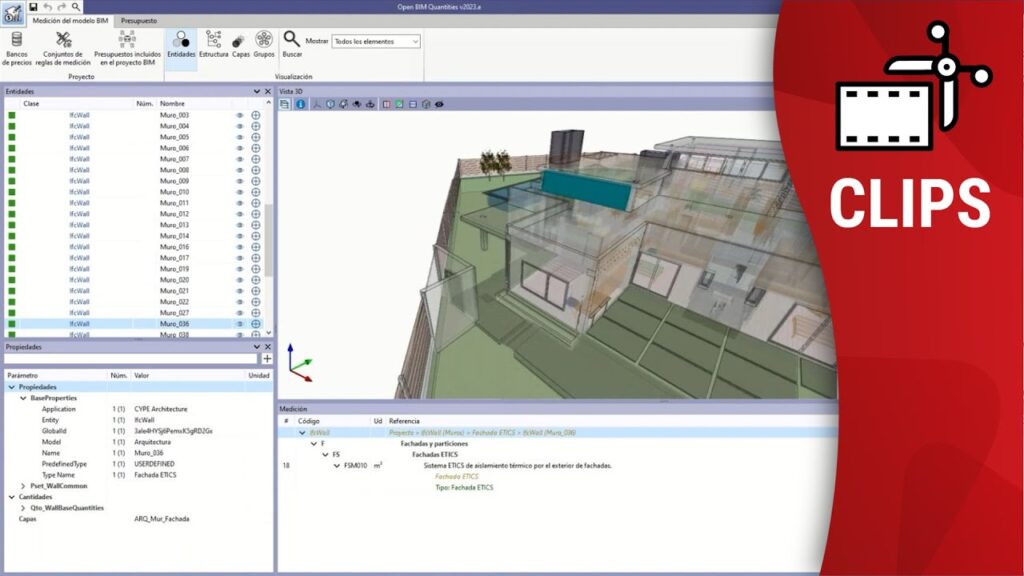
Task: Open Conjuntos de reglas de medición
Action: pos(63,45)
